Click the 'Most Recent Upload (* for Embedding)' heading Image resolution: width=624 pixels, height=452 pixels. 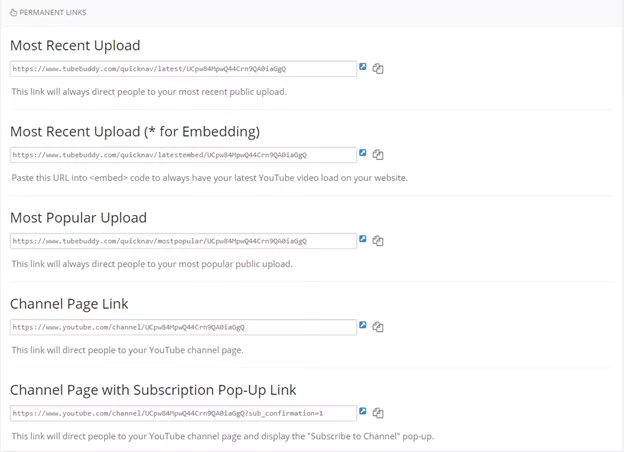[x=135, y=132]
